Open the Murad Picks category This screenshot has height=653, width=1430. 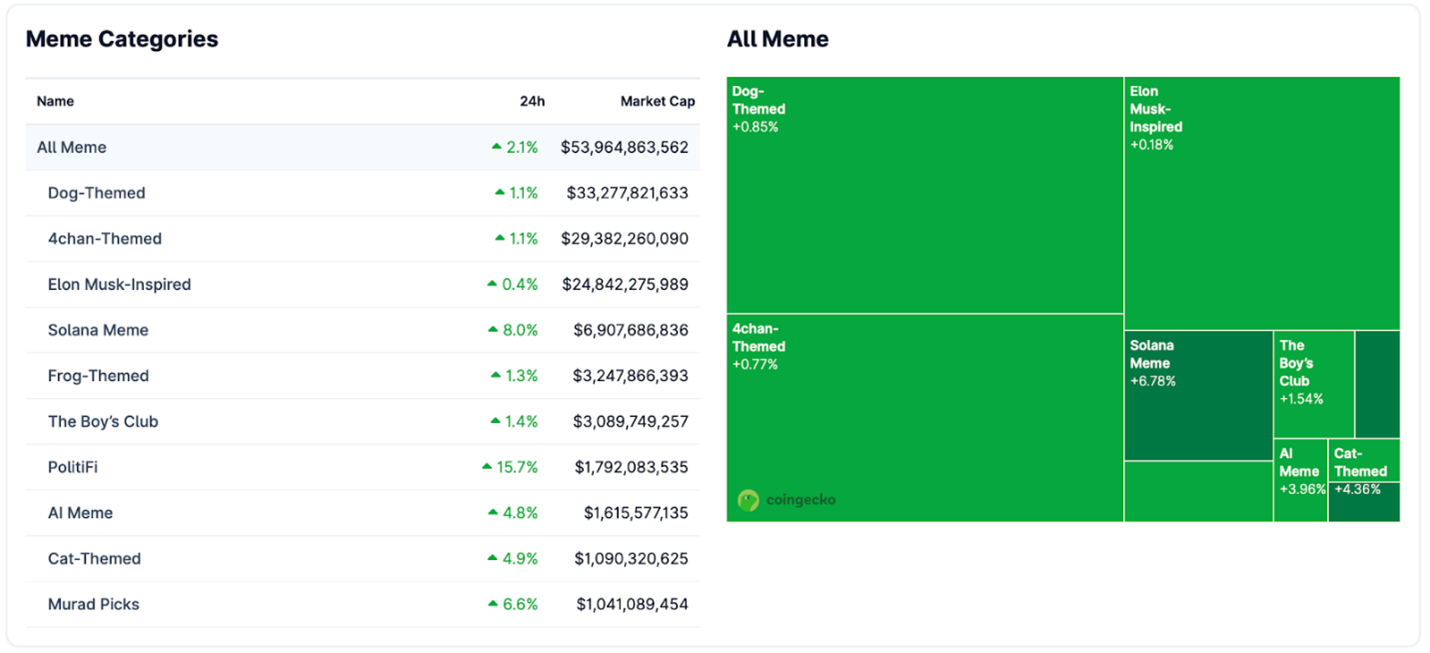click(93, 604)
